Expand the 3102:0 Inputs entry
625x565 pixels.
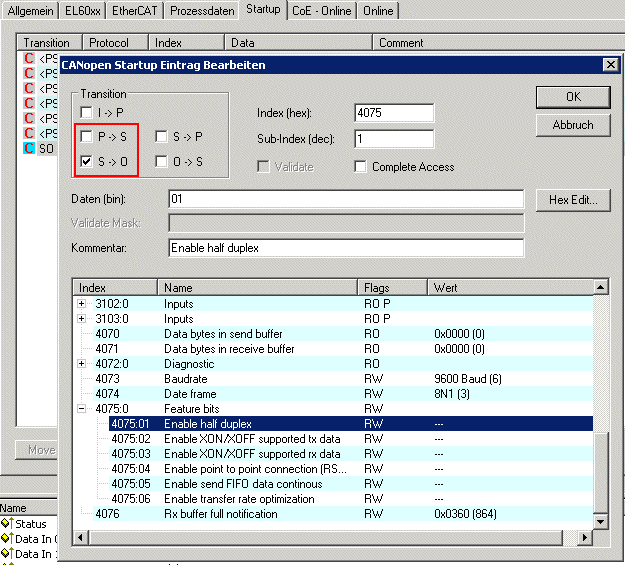81,304
